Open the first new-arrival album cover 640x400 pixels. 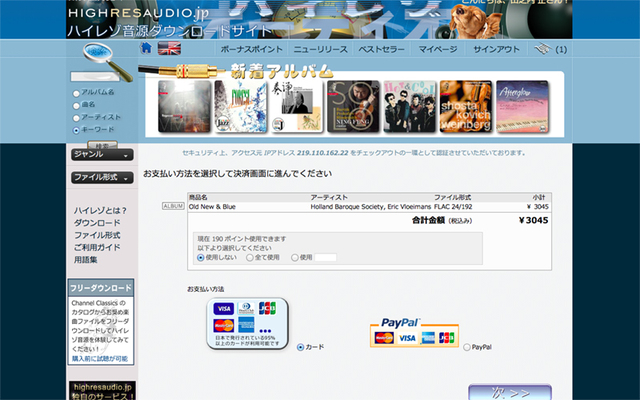(184, 107)
